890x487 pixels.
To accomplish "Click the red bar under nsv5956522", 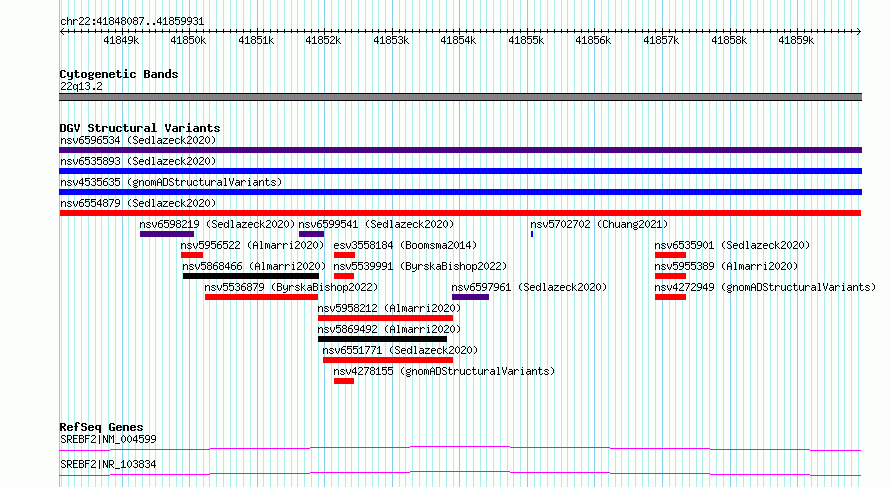I will [192, 255].
